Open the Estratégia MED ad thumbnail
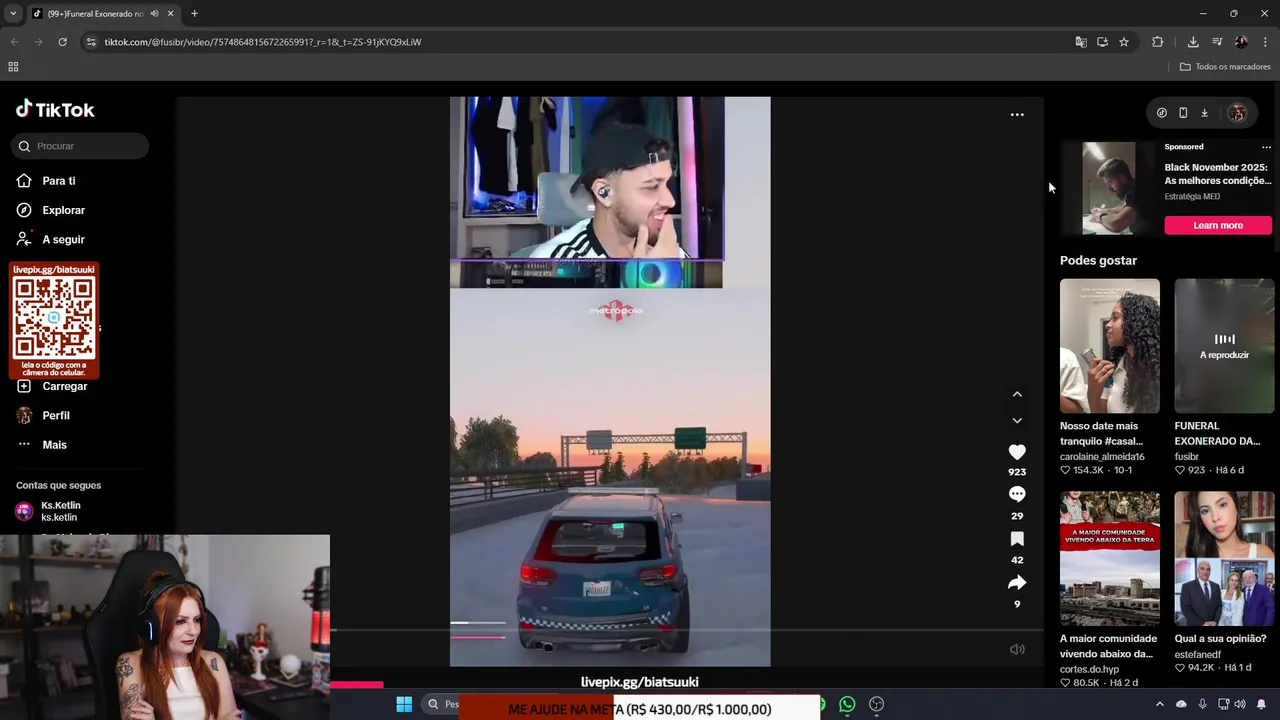This screenshot has height=720, width=1280. coord(1110,189)
